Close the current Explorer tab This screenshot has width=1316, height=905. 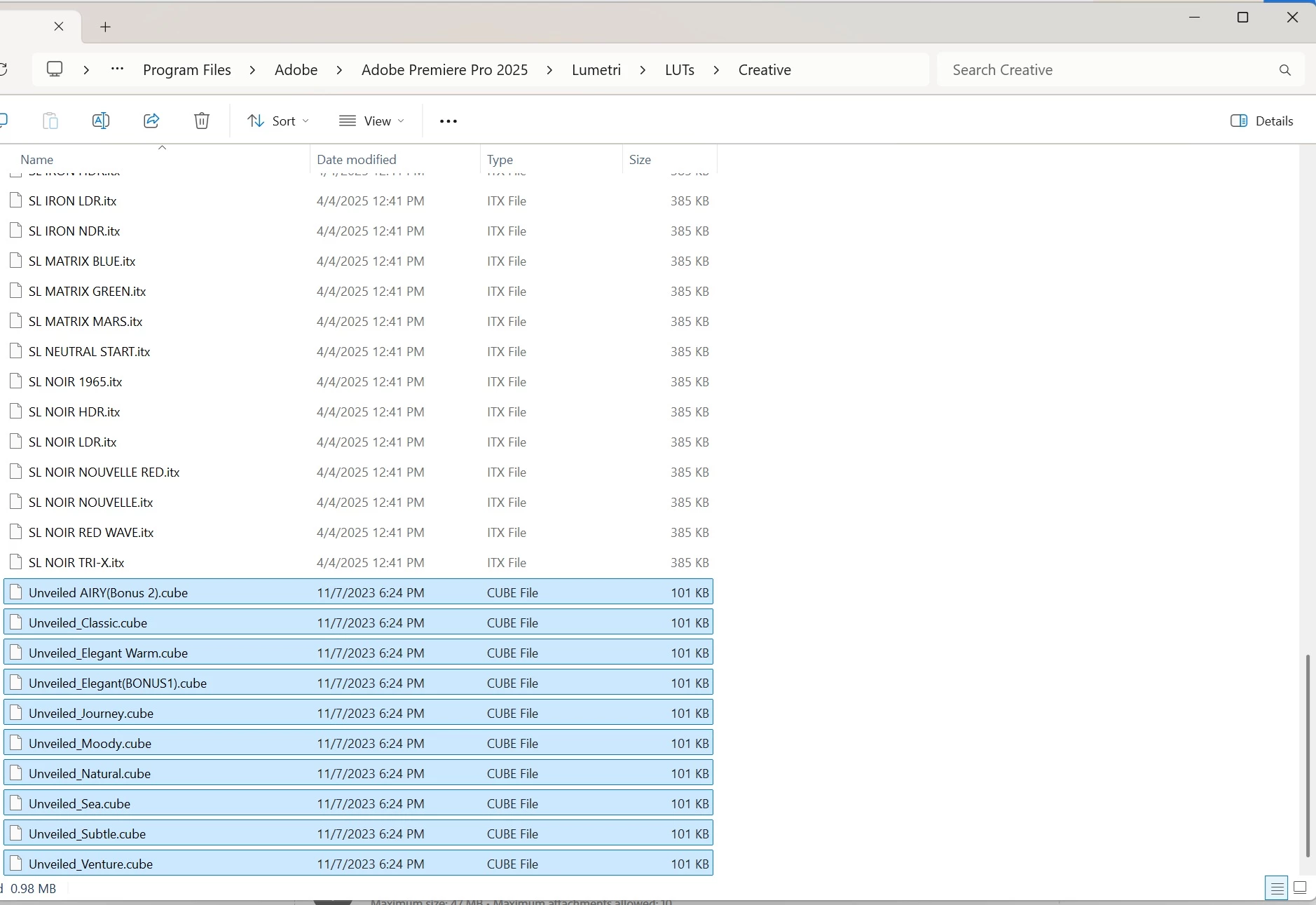pyautogui.click(x=59, y=27)
